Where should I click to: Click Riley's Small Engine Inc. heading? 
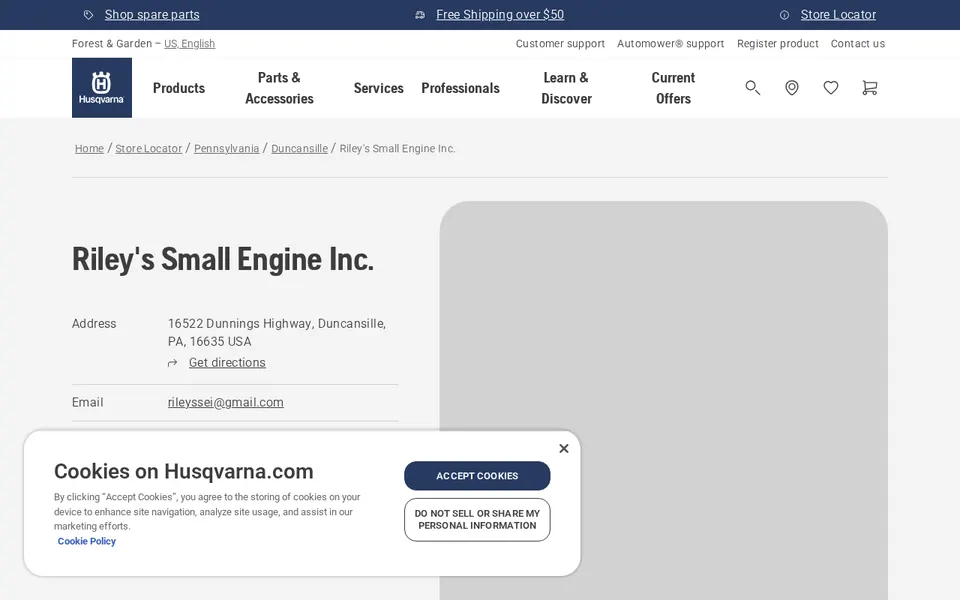(x=223, y=259)
